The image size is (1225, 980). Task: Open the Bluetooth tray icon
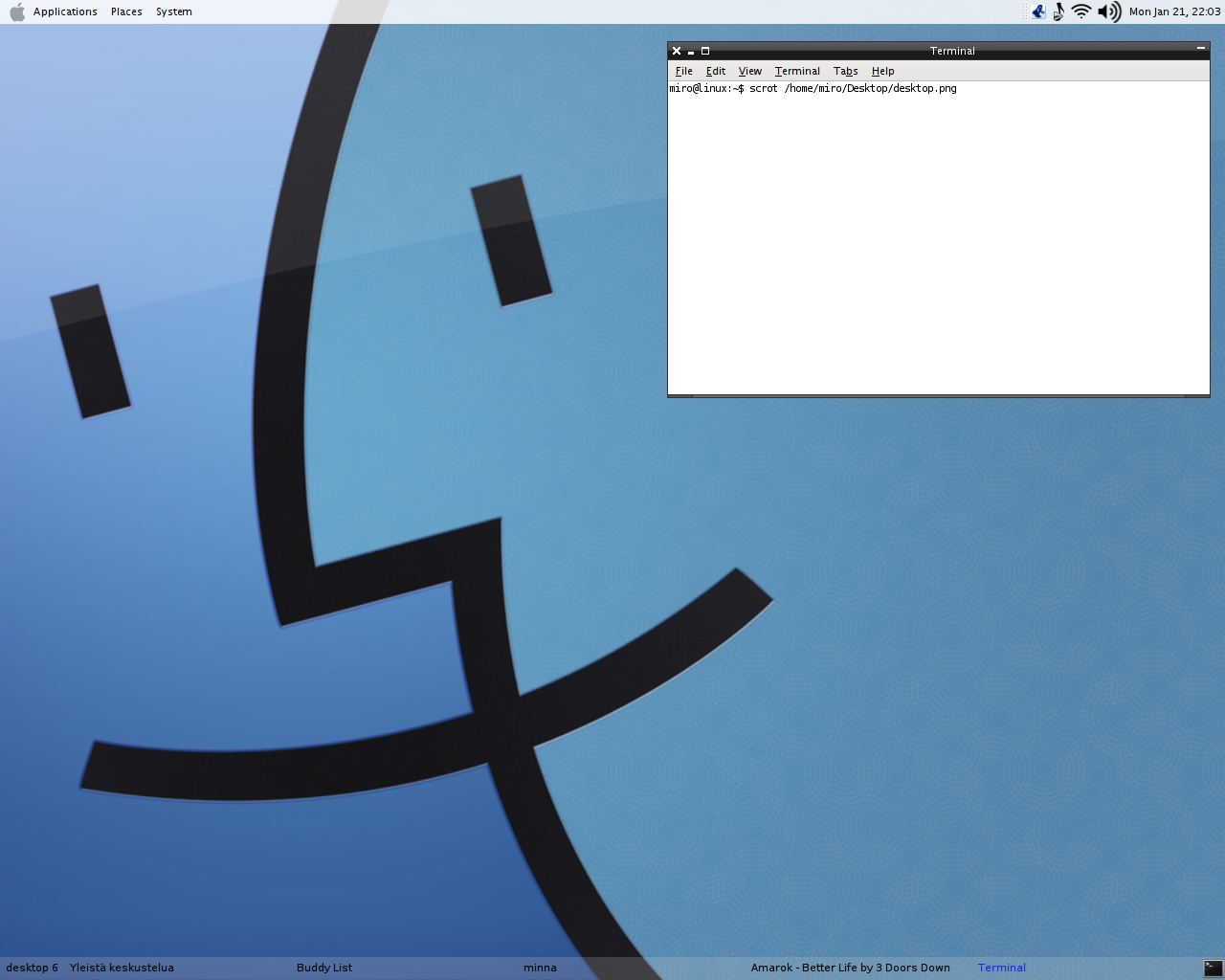pyautogui.click(x=1038, y=11)
